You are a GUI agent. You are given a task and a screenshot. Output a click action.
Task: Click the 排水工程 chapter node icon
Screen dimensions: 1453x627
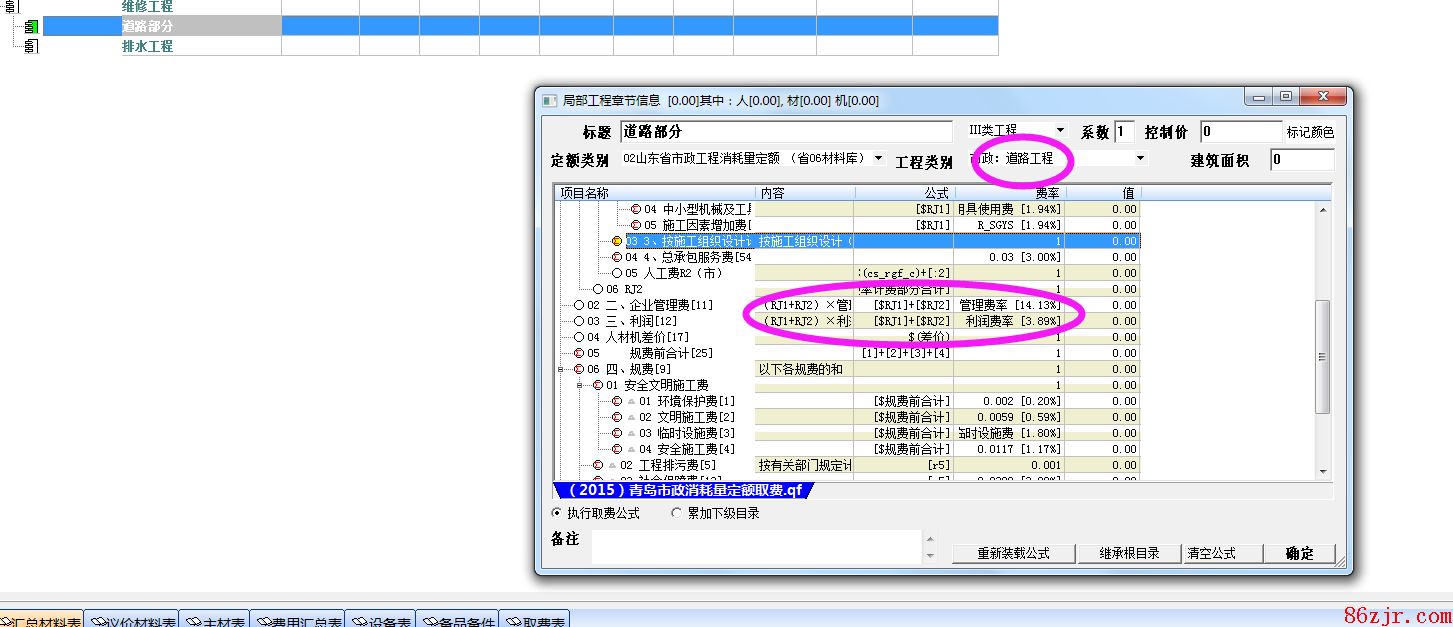pos(31,46)
